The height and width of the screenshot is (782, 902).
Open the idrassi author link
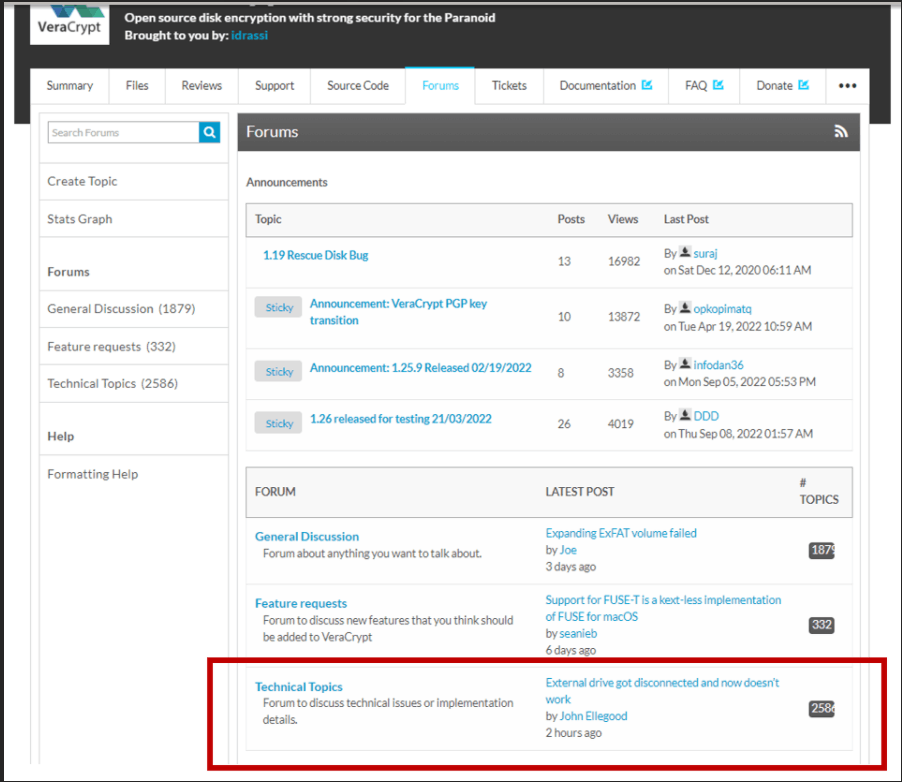[x=249, y=35]
